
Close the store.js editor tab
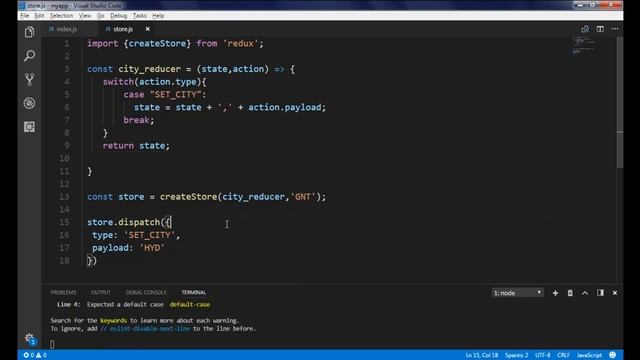148,29
